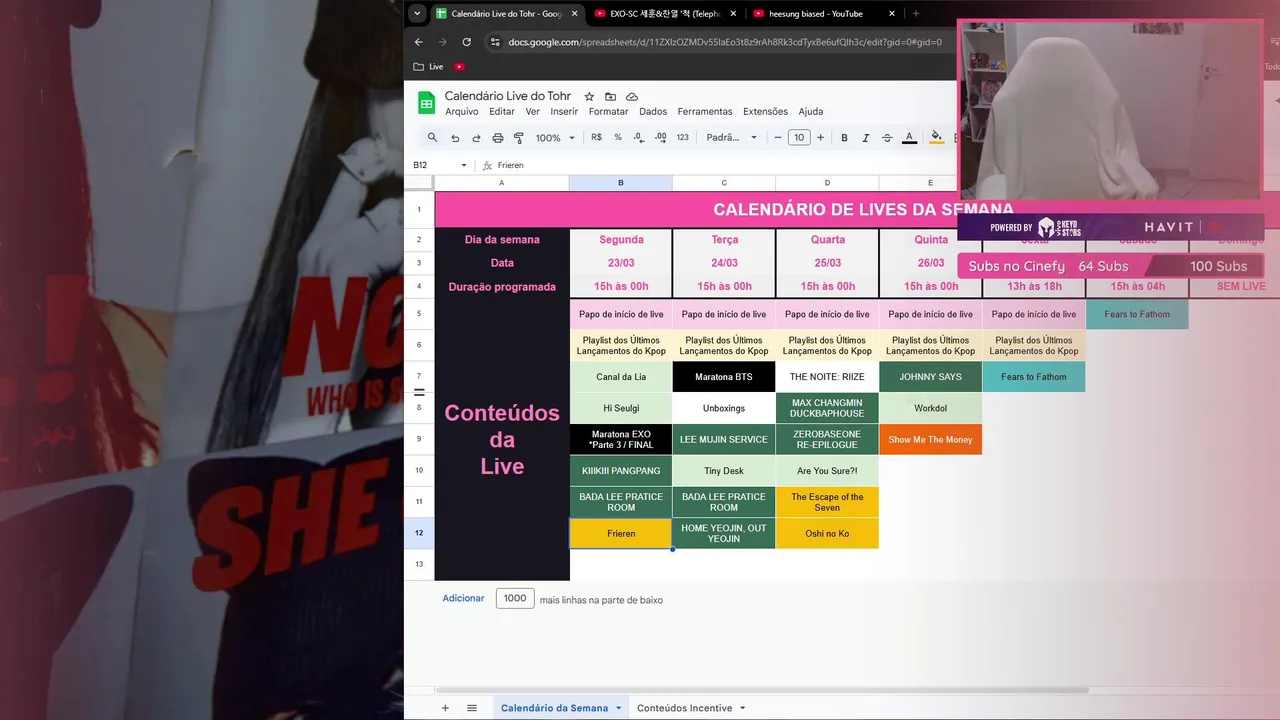Add a new sheet with plus
Viewport: 1280px width, 720px height.
(445, 708)
